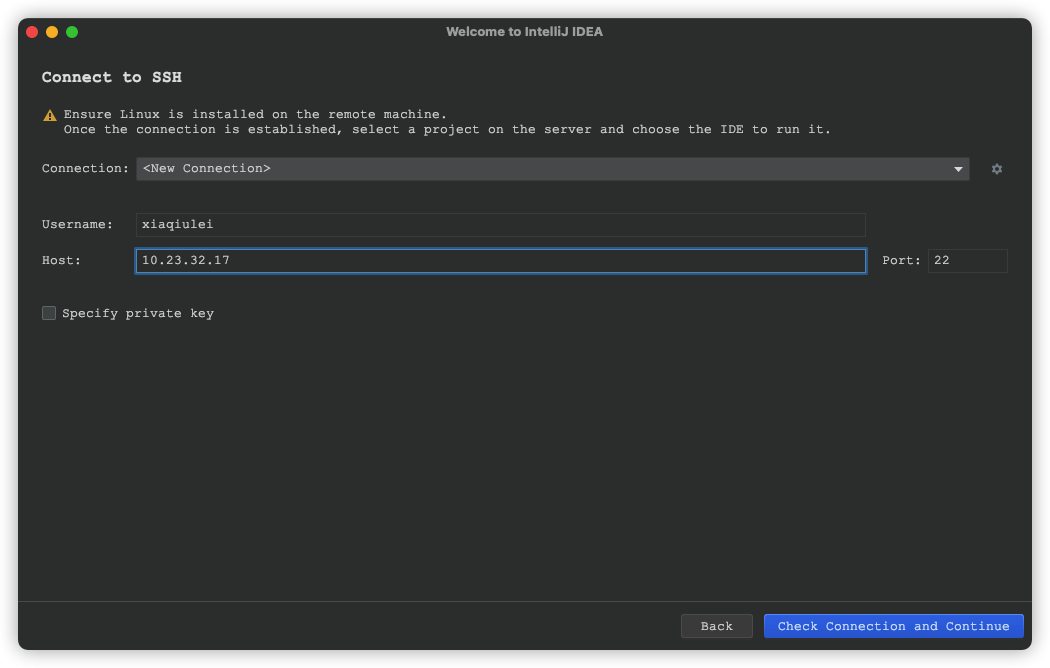Open SSH configurations gear icon

point(996,169)
